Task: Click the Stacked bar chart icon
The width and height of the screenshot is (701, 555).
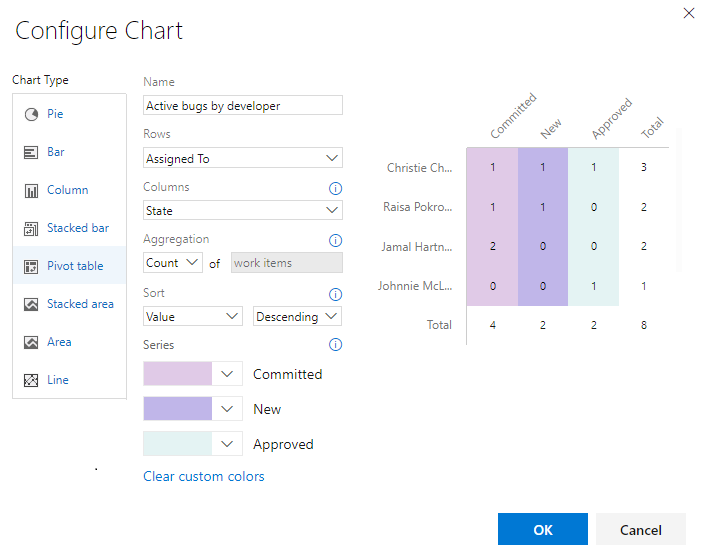Action: [31, 229]
